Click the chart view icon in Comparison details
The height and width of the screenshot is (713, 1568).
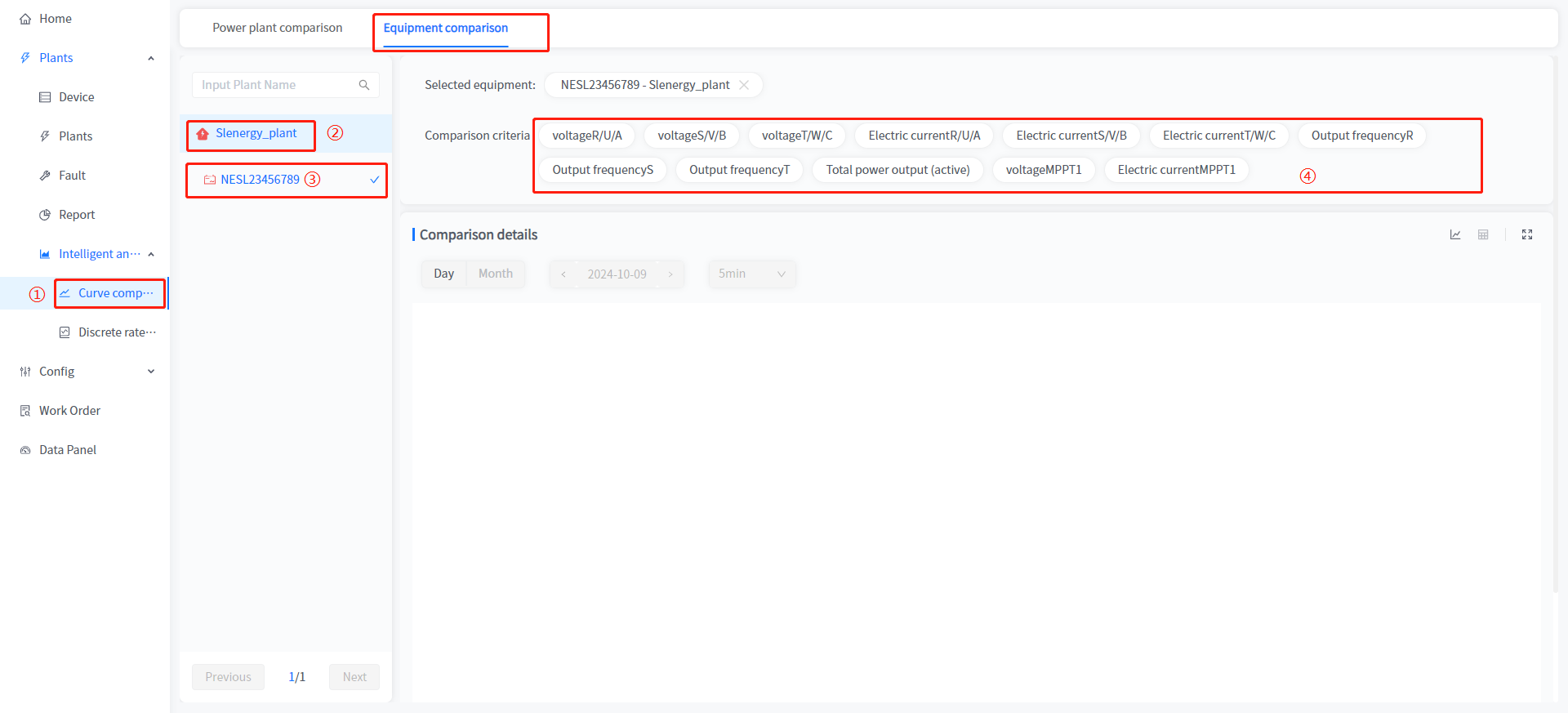(x=1454, y=234)
